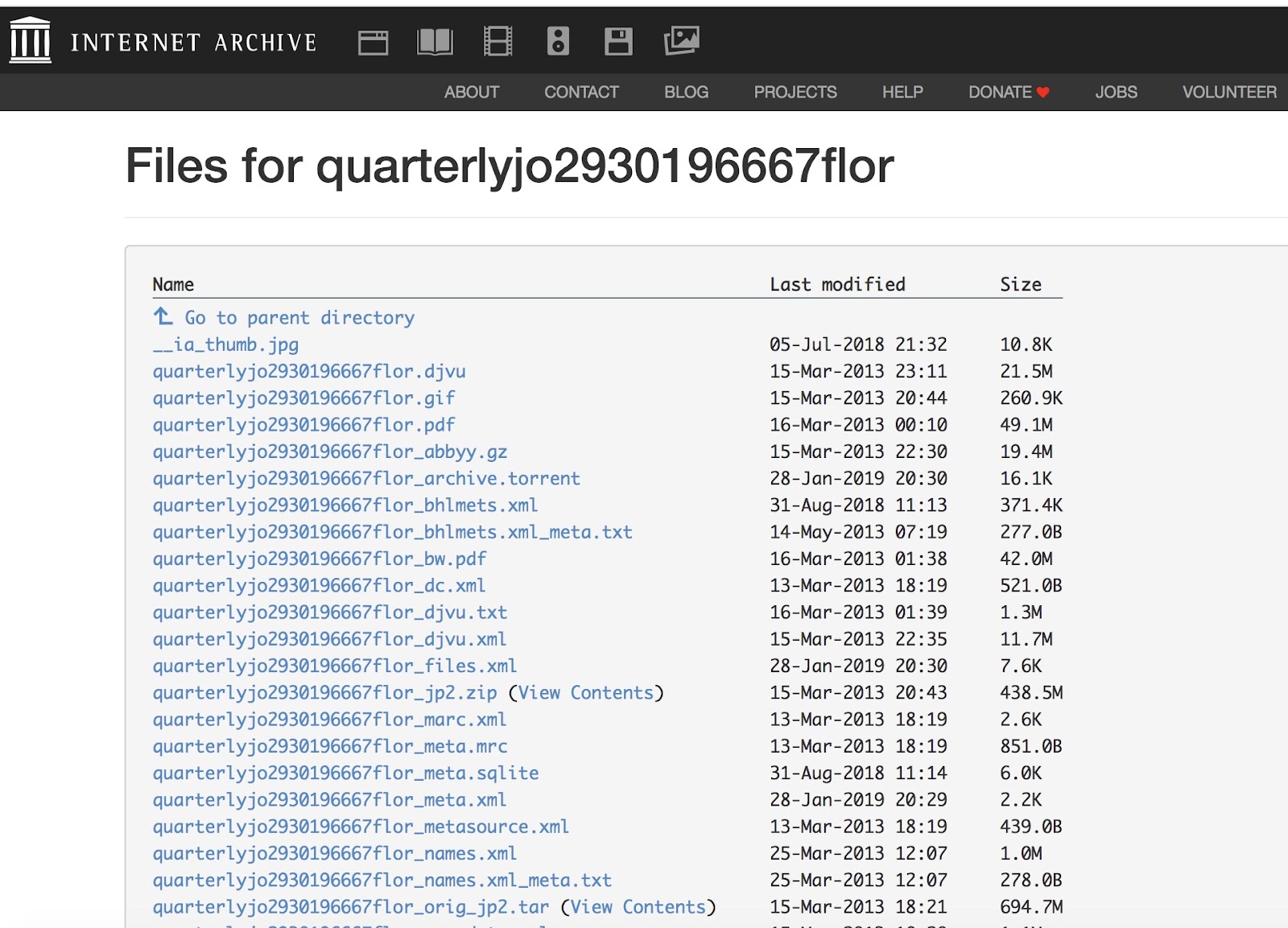The image size is (1288, 928).
Task: Click the parent directory up-arrow icon
Action: 163,316
